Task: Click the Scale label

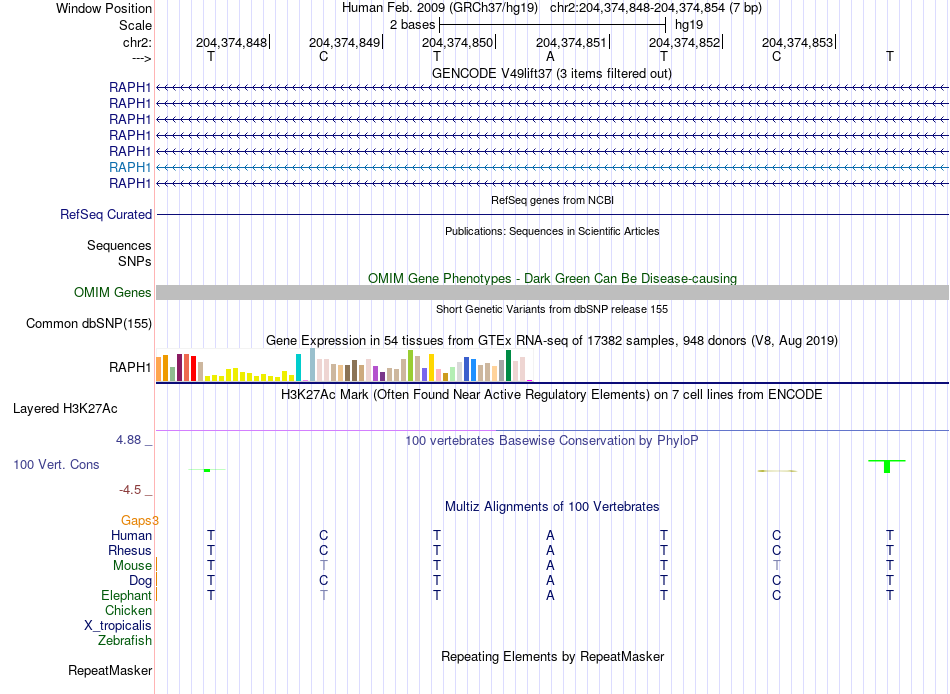Action: pyautogui.click(x=135, y=25)
